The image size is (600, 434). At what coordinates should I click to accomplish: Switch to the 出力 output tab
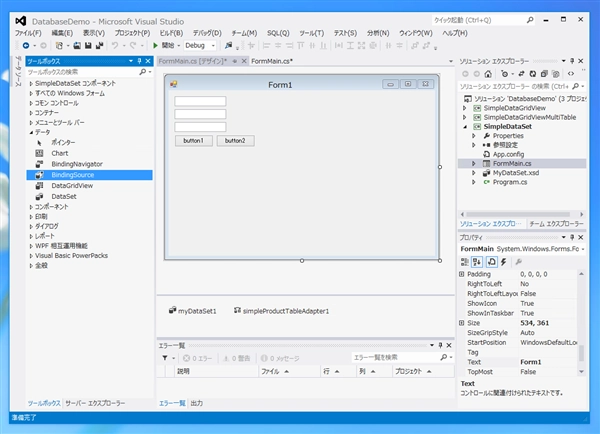197,403
